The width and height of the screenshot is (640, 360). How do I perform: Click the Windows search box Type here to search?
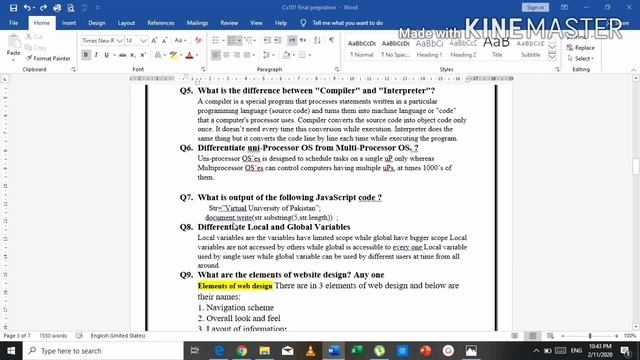click(x=103, y=351)
